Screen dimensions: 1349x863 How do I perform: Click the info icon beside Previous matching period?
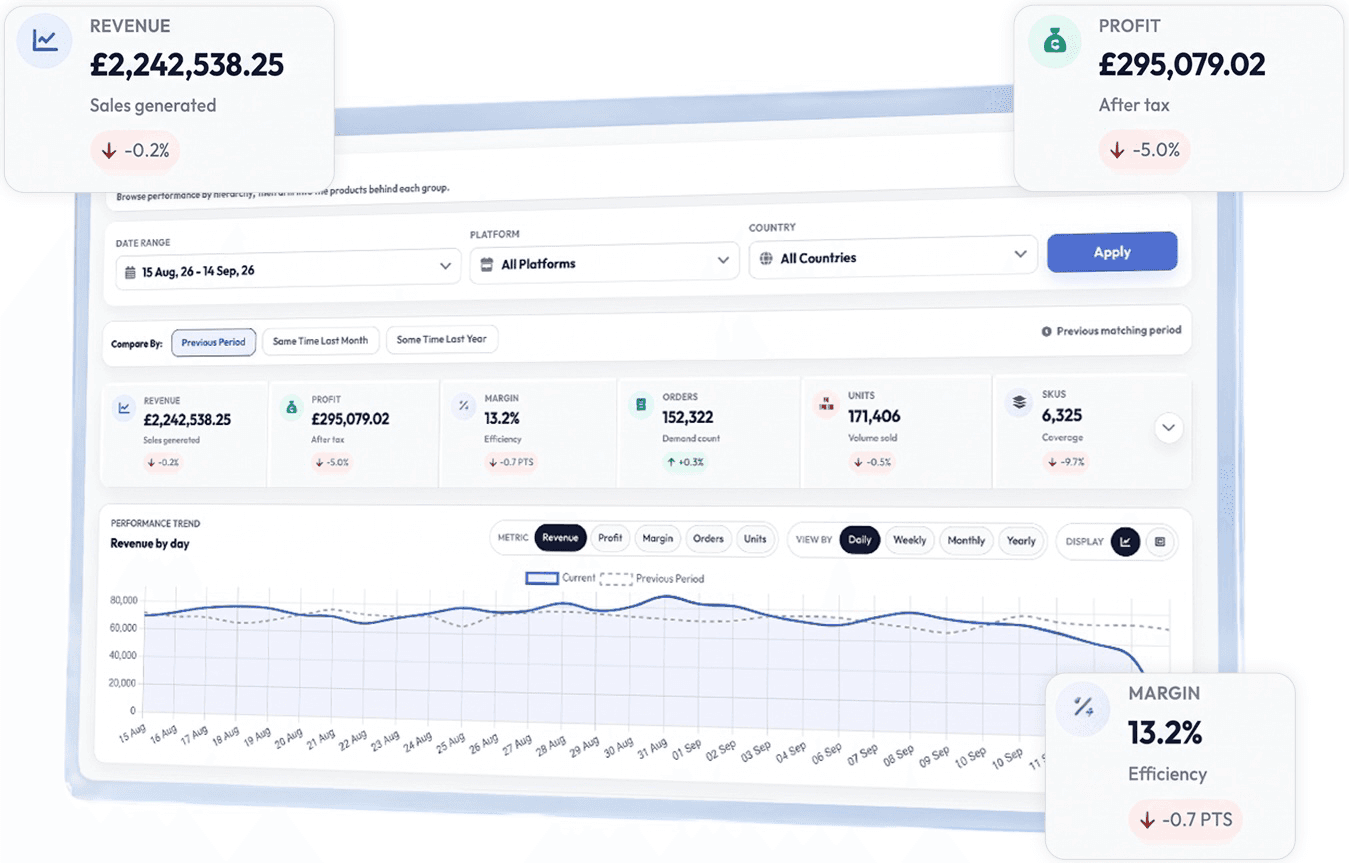click(1046, 331)
